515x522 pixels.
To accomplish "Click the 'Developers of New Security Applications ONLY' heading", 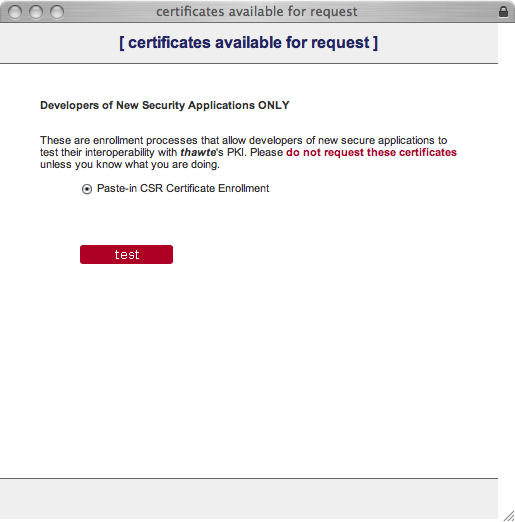I will point(165,105).
